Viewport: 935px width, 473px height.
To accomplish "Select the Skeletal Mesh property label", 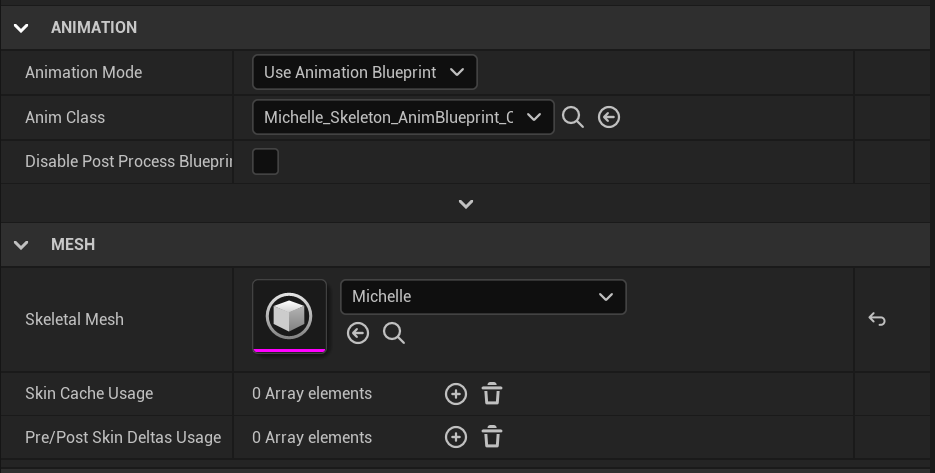I will [x=75, y=319].
